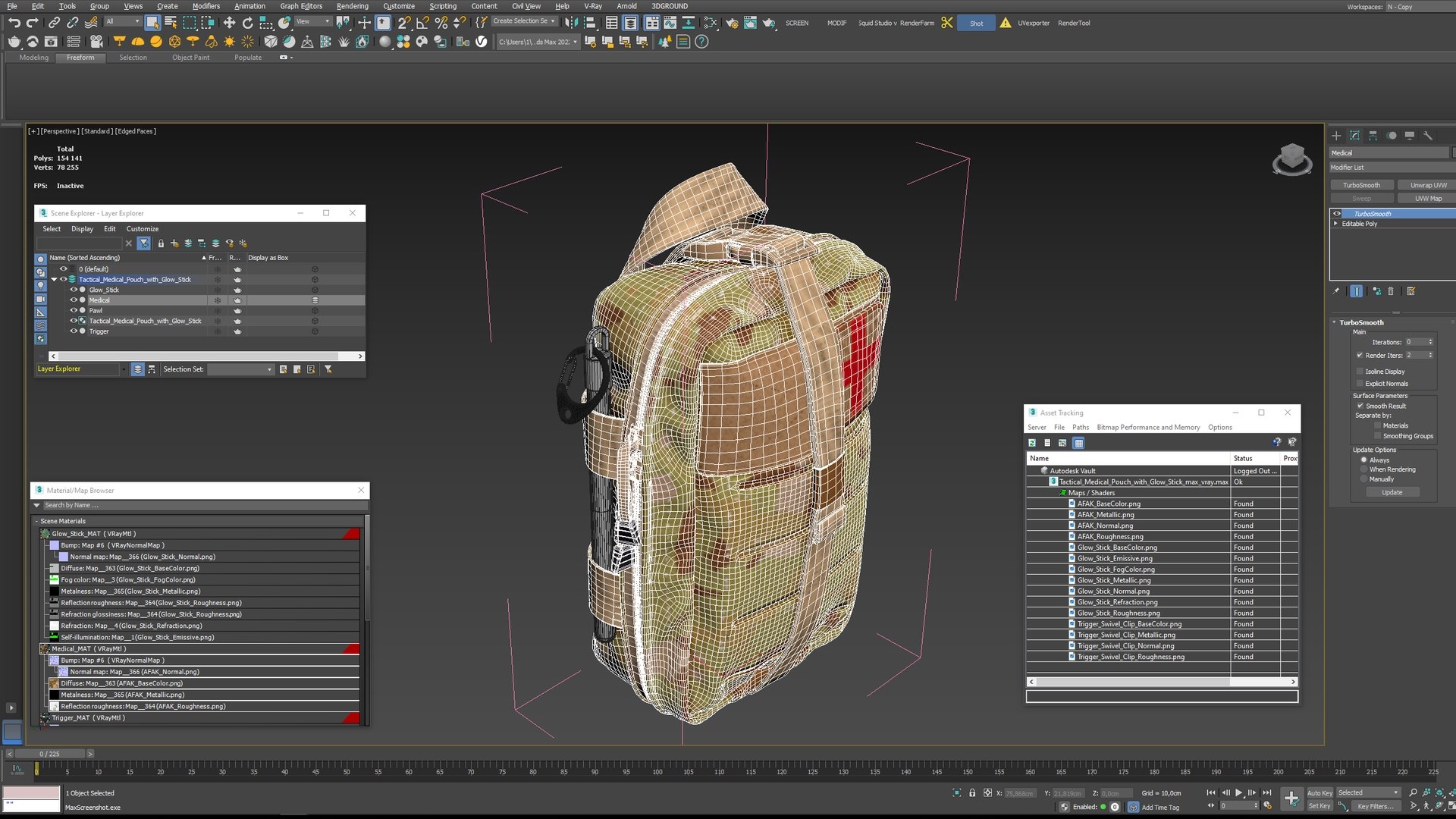Open the Hierarchy panel icon
This screenshot has width=1456, height=819.
tap(1373, 136)
